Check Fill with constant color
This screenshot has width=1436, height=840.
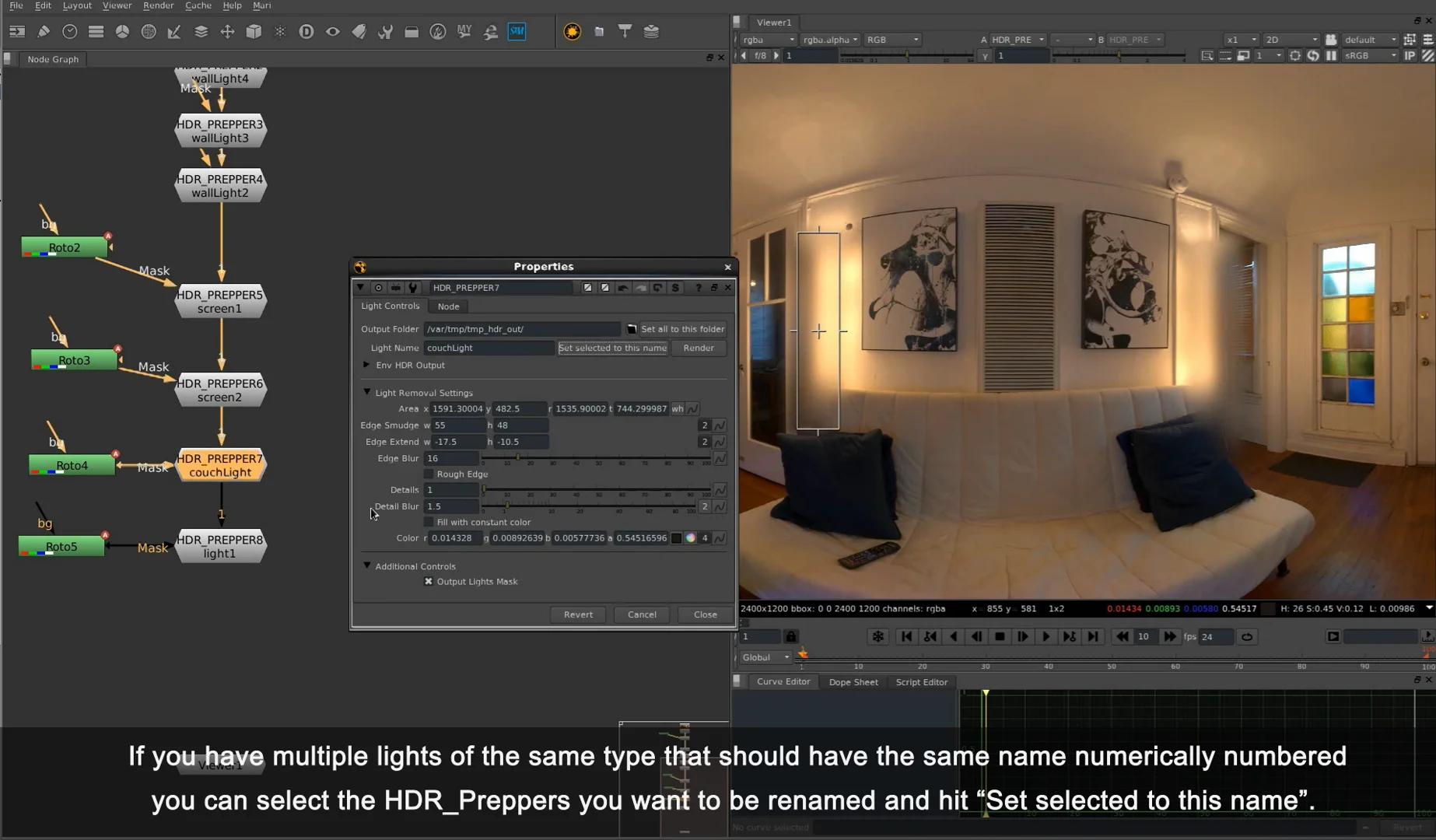click(429, 523)
